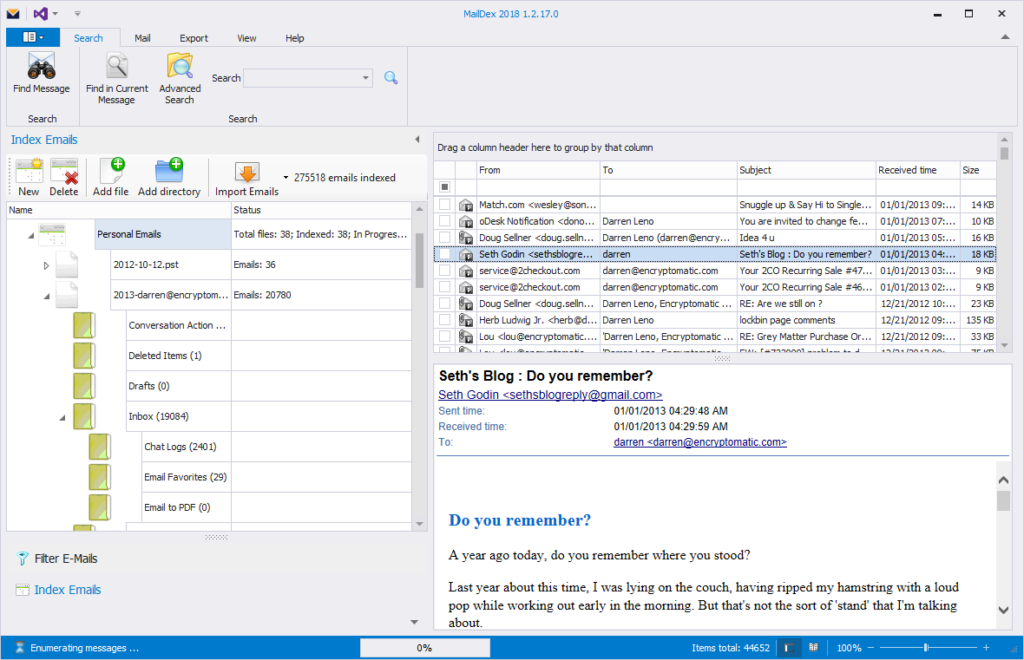Check the Seth Godin email checkbox
This screenshot has width=1024, height=660.
pyautogui.click(x=444, y=253)
